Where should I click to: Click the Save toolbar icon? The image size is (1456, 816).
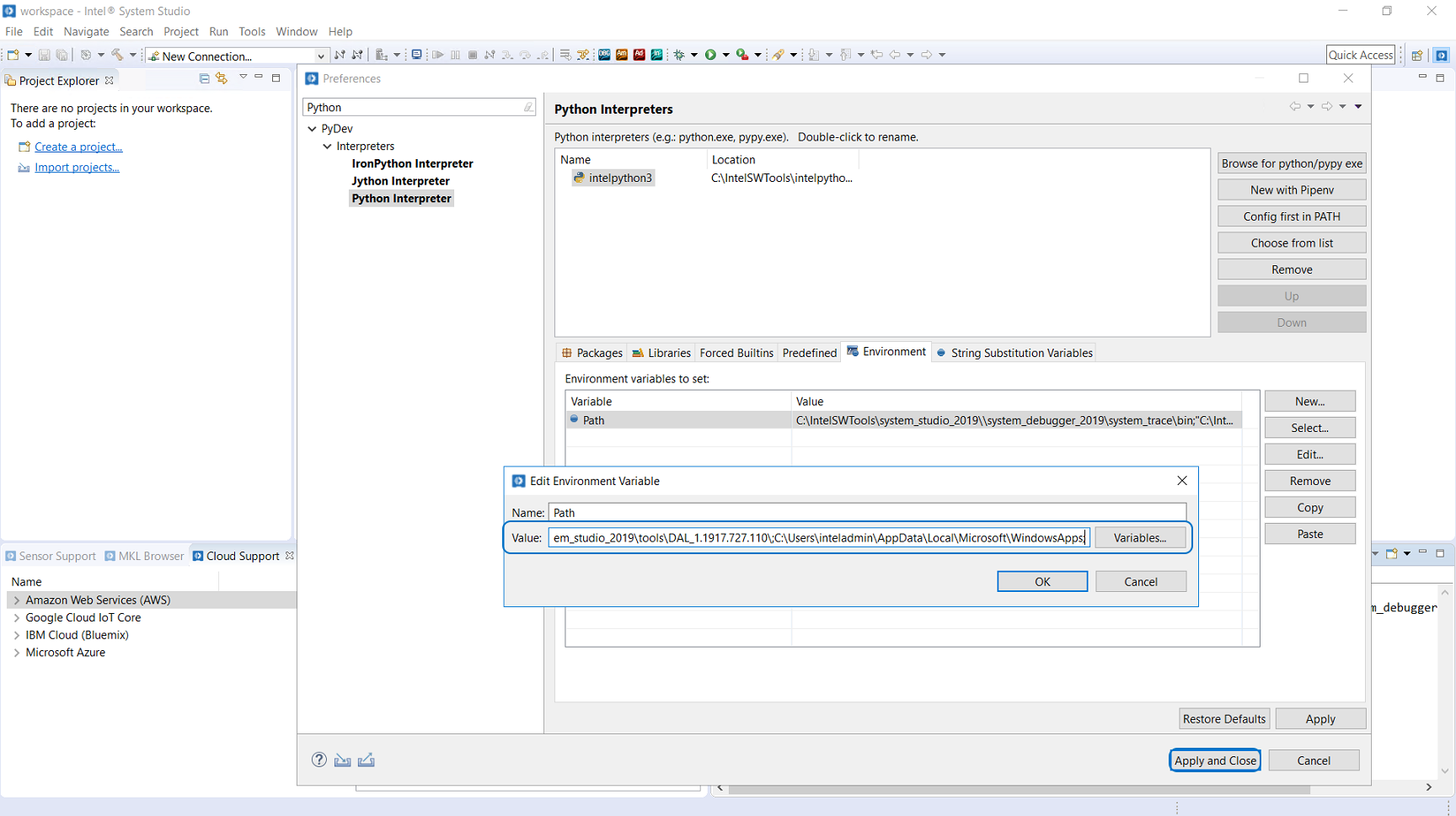[x=45, y=55]
